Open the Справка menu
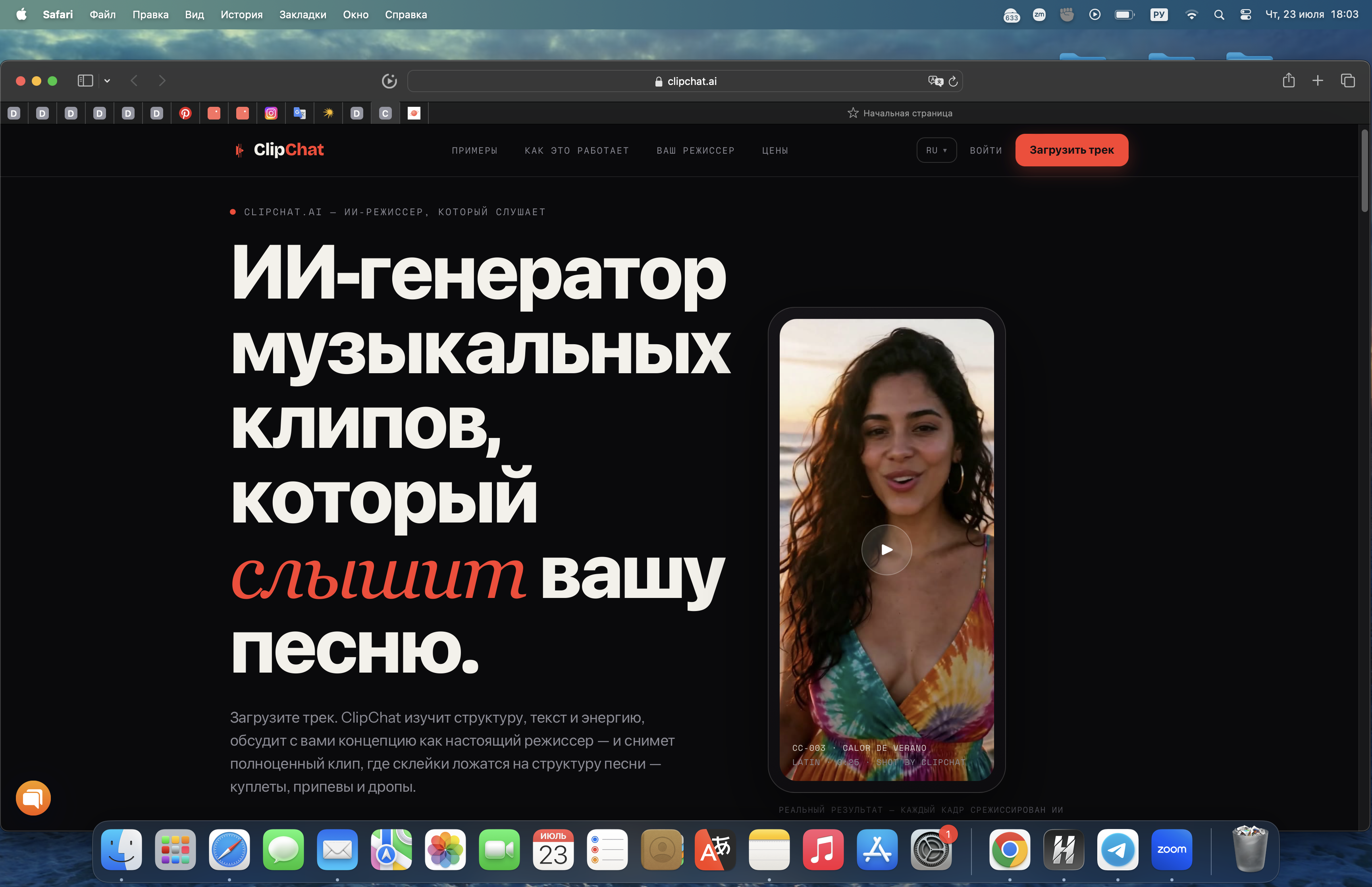Screen dimensions: 1372x887 pos(406,14)
